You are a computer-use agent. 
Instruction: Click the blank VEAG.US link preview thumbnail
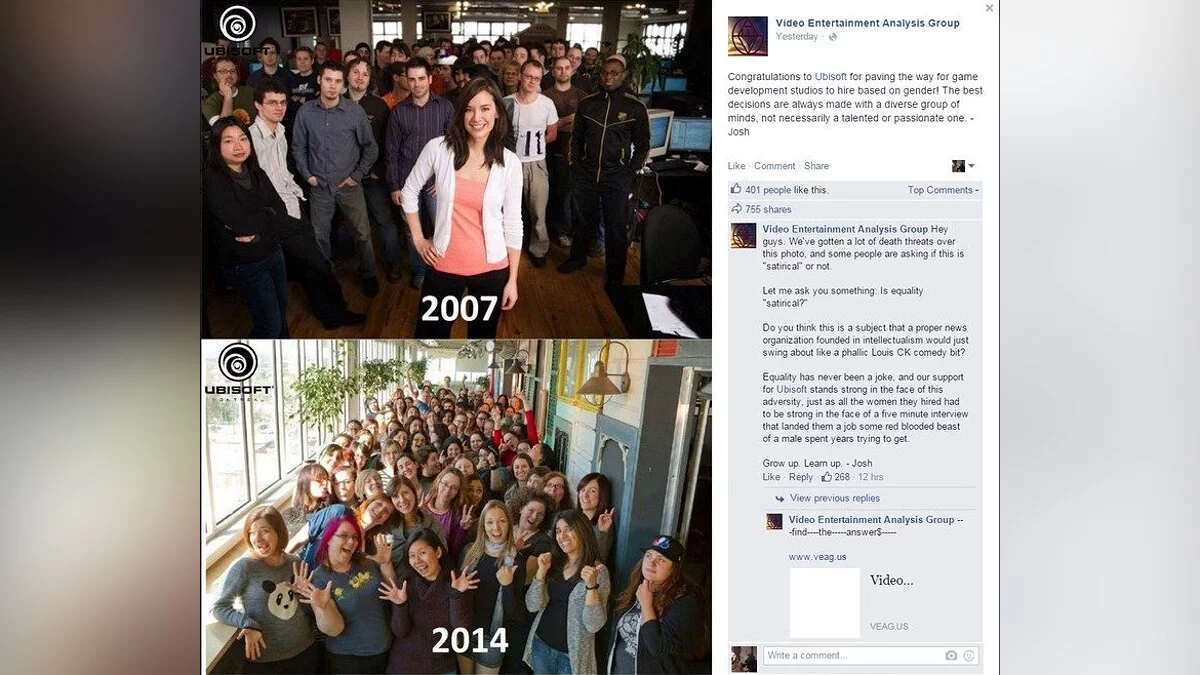pyautogui.click(x=824, y=603)
